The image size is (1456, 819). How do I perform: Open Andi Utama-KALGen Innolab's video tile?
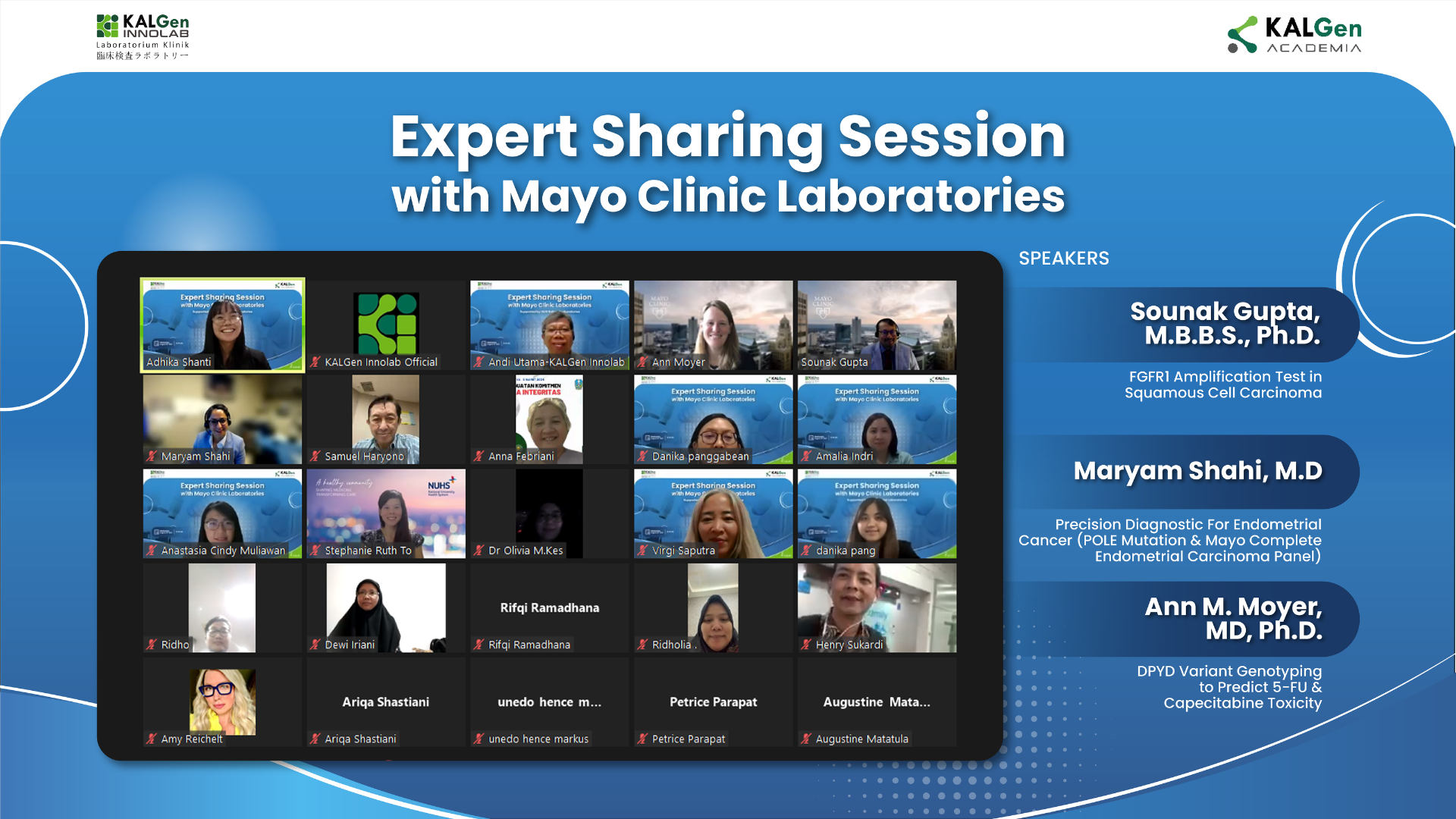550,325
